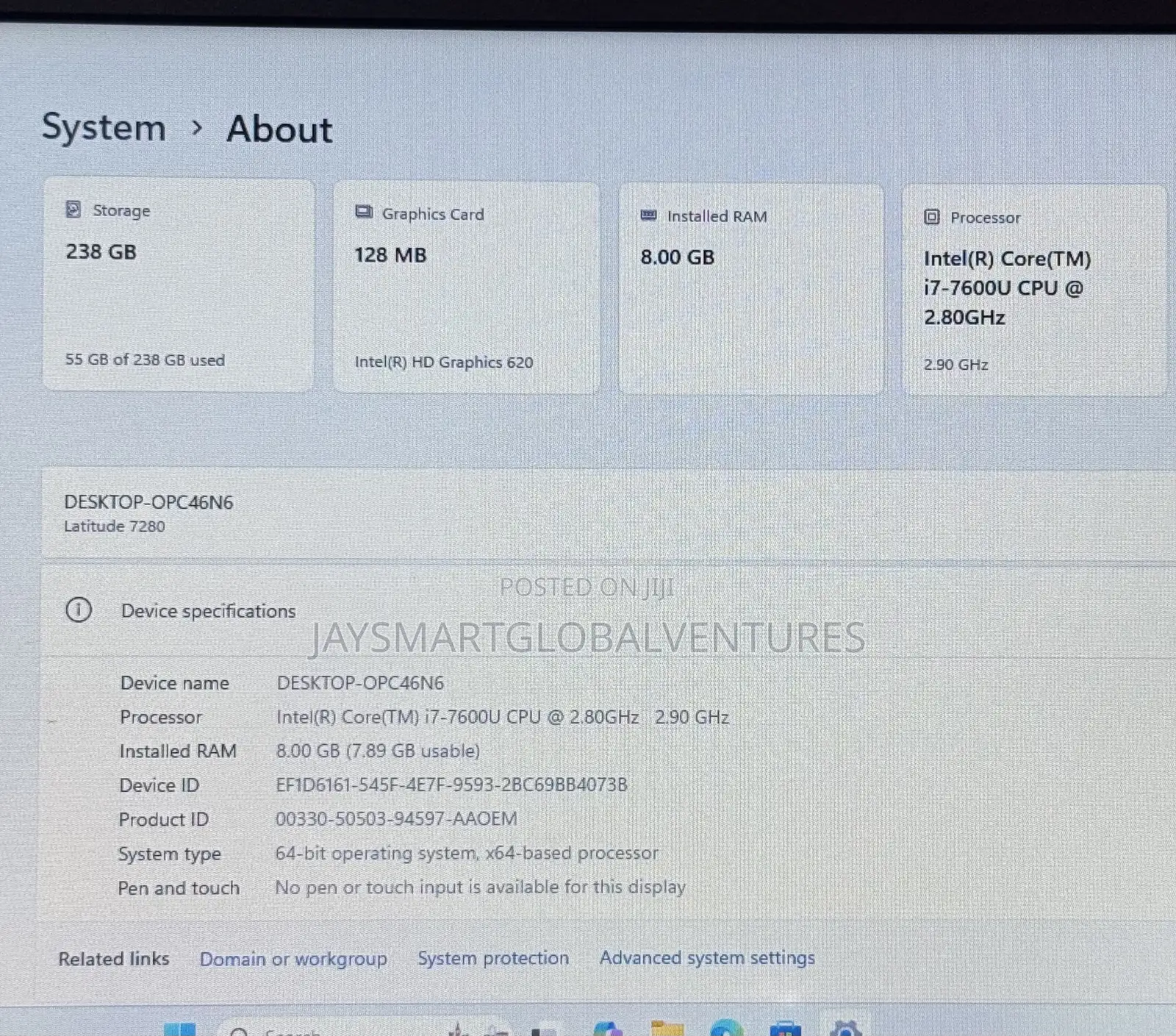Select the '64-bit operating system' value
Screen dimensions: 1176x1036
[467, 853]
